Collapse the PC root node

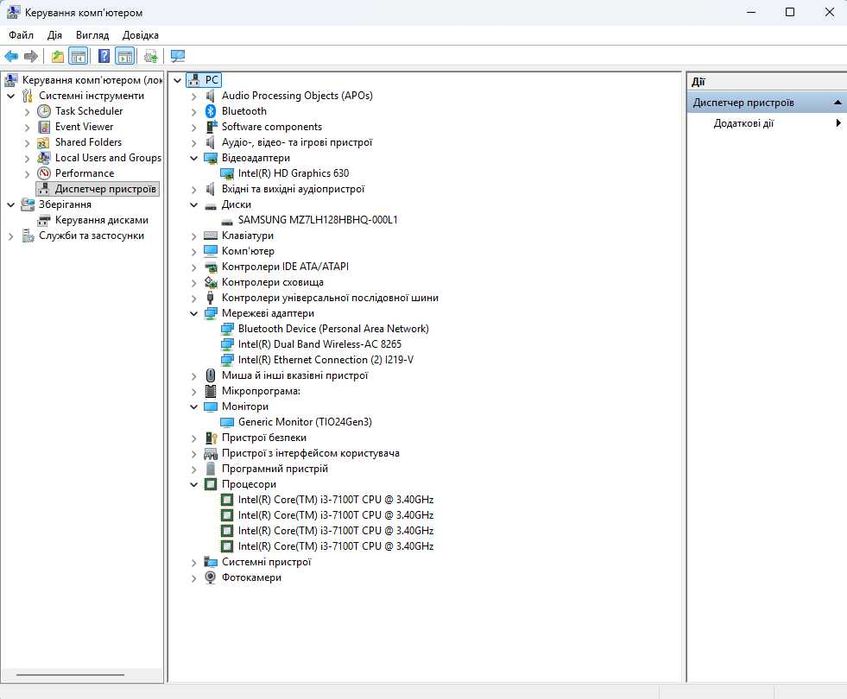(x=177, y=80)
